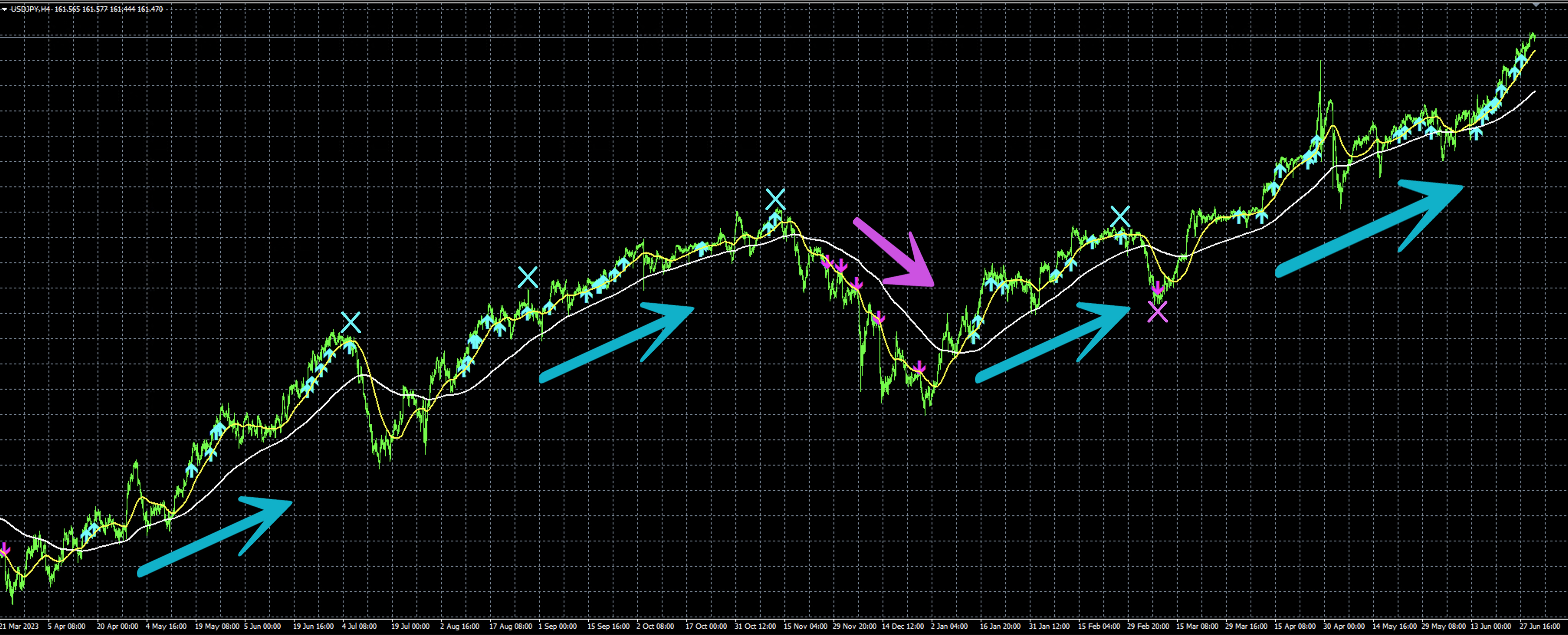Viewport: 1568px width, 635px height.
Task: Click the 15 Nov 04:00 time axis label
Action: click(x=805, y=626)
